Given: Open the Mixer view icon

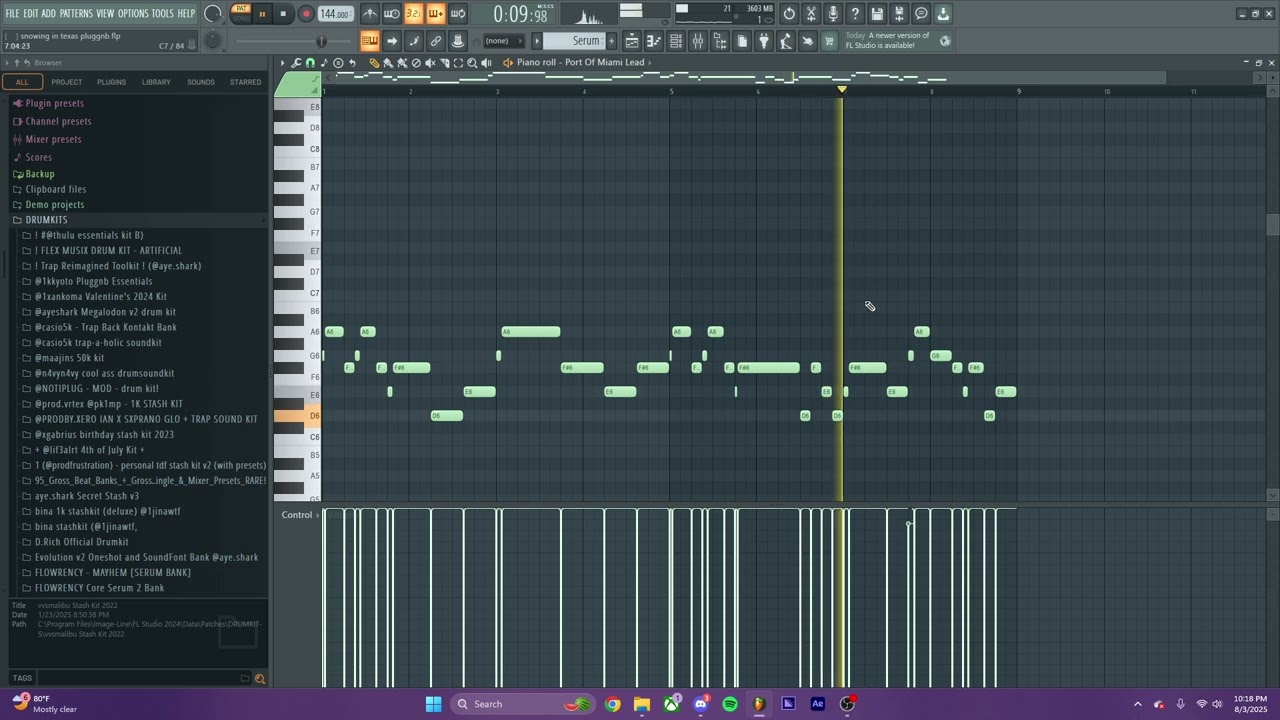Looking at the screenshot, I should 698,41.
